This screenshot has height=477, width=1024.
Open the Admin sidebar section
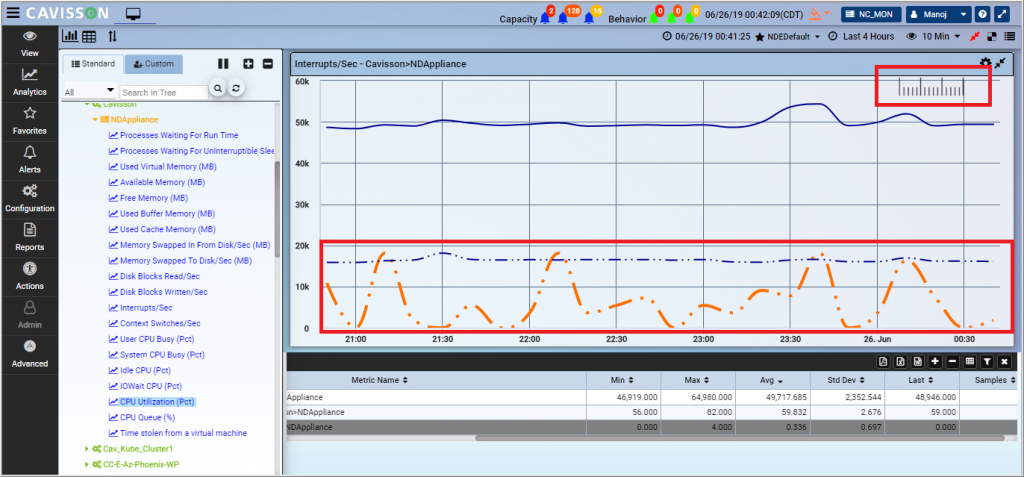tap(29, 315)
